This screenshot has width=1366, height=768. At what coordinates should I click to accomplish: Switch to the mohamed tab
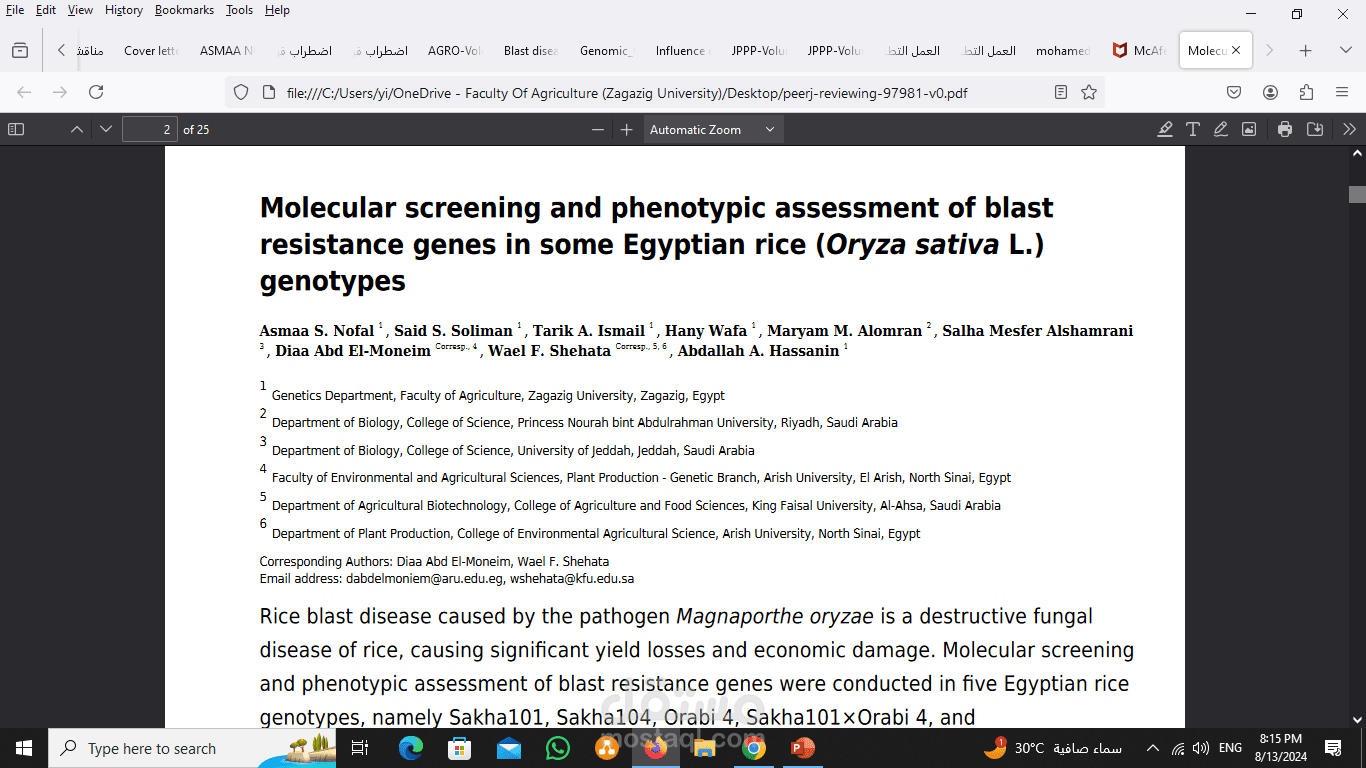[x=1063, y=50]
